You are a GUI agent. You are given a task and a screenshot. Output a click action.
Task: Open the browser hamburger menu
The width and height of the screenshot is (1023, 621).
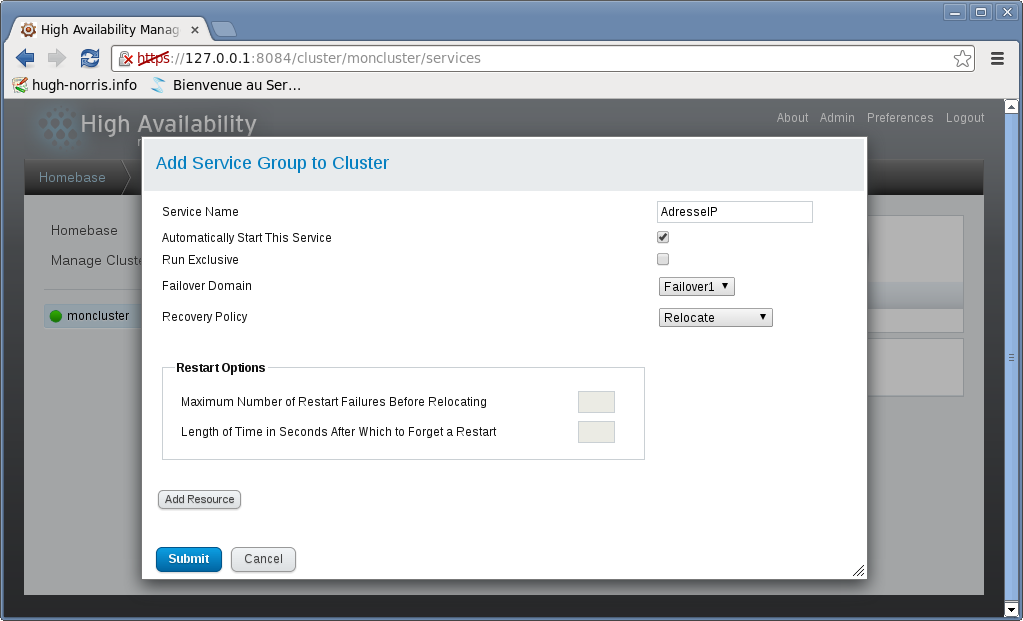click(997, 58)
